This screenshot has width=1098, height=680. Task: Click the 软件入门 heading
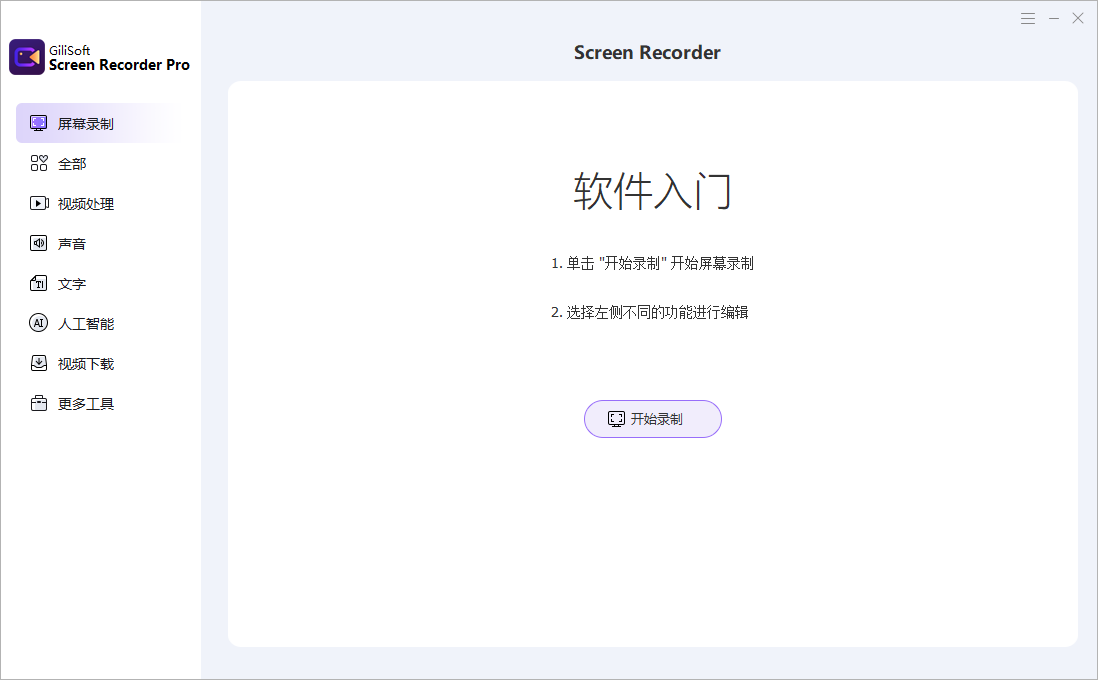coord(652,190)
